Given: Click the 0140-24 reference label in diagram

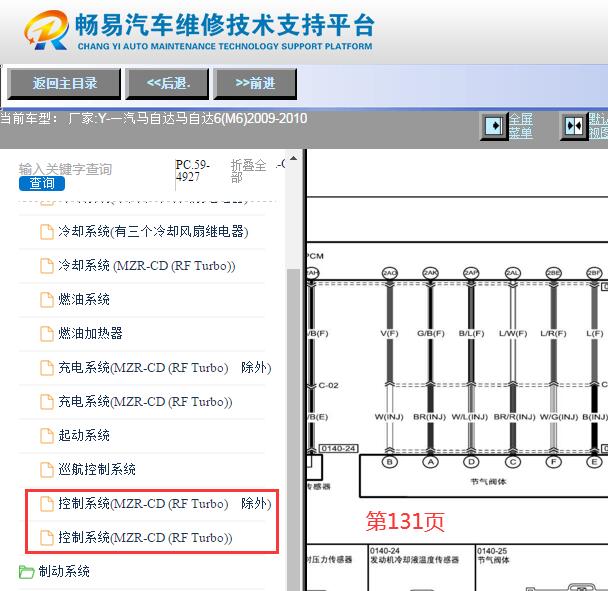Looking at the screenshot, I should [339, 448].
